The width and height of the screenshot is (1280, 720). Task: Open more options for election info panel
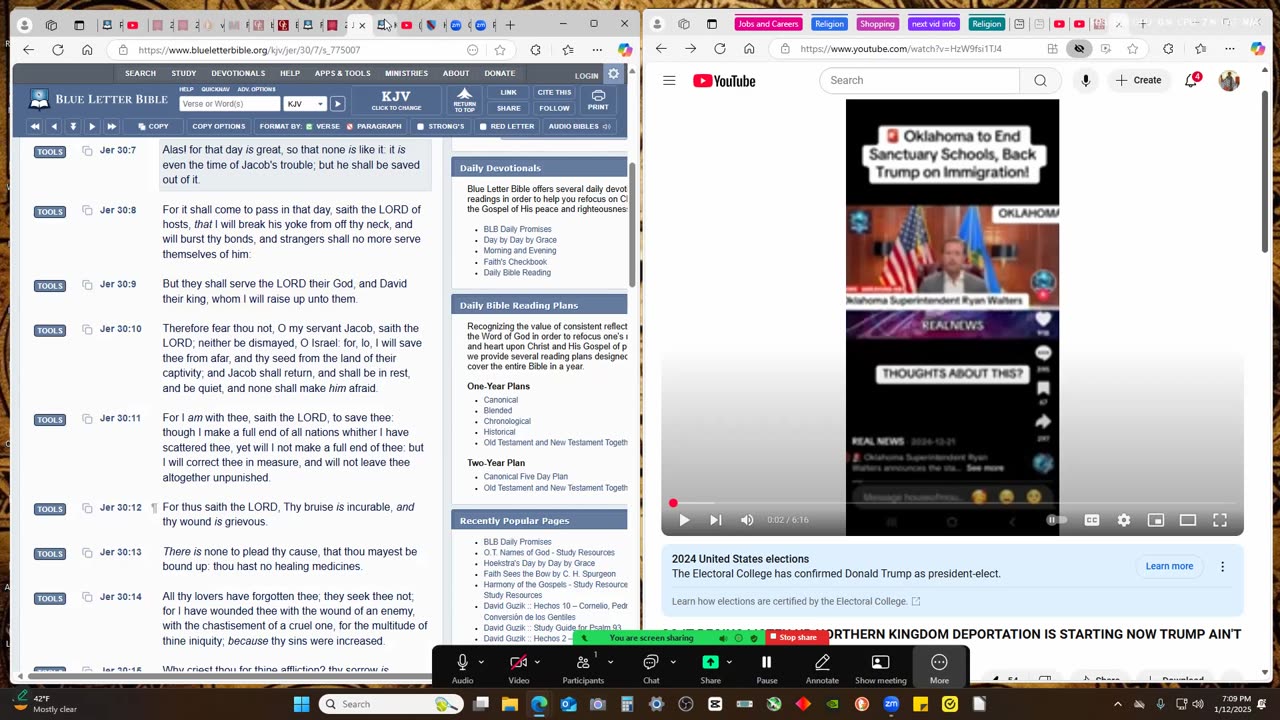[x=1222, y=567]
